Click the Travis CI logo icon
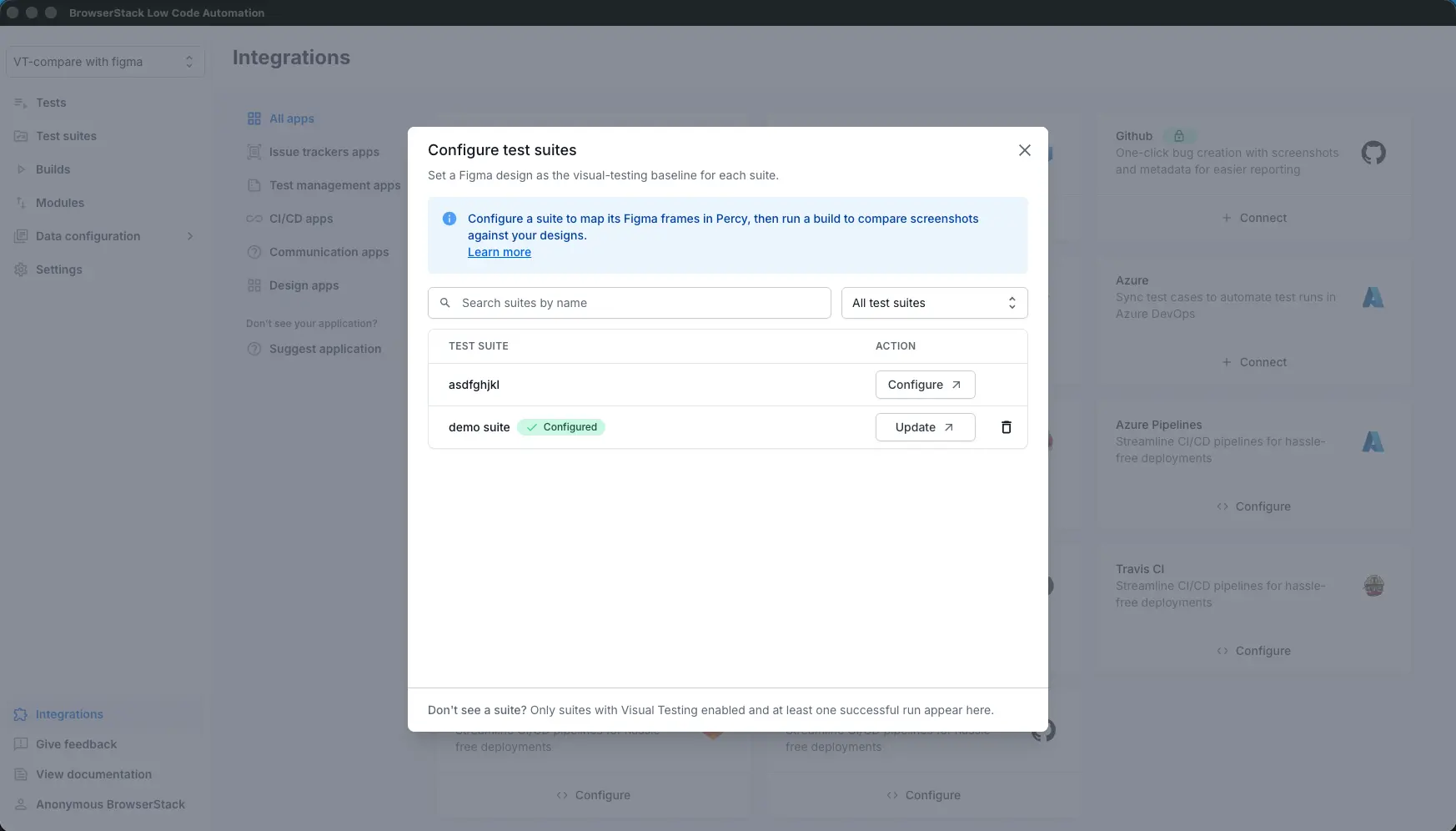 1373,586
